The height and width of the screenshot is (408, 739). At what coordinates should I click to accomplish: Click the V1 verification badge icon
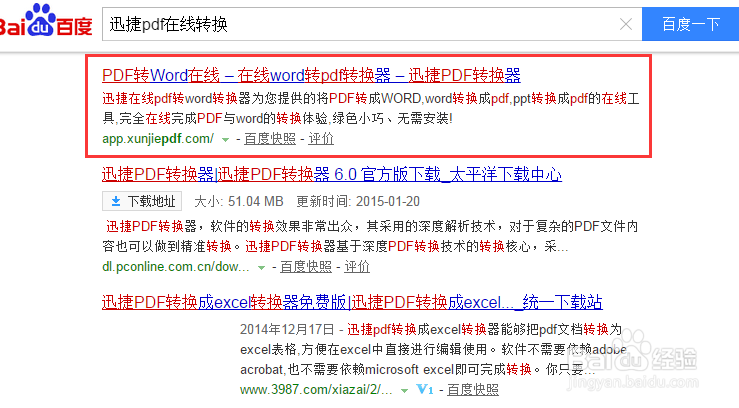tap(425, 389)
